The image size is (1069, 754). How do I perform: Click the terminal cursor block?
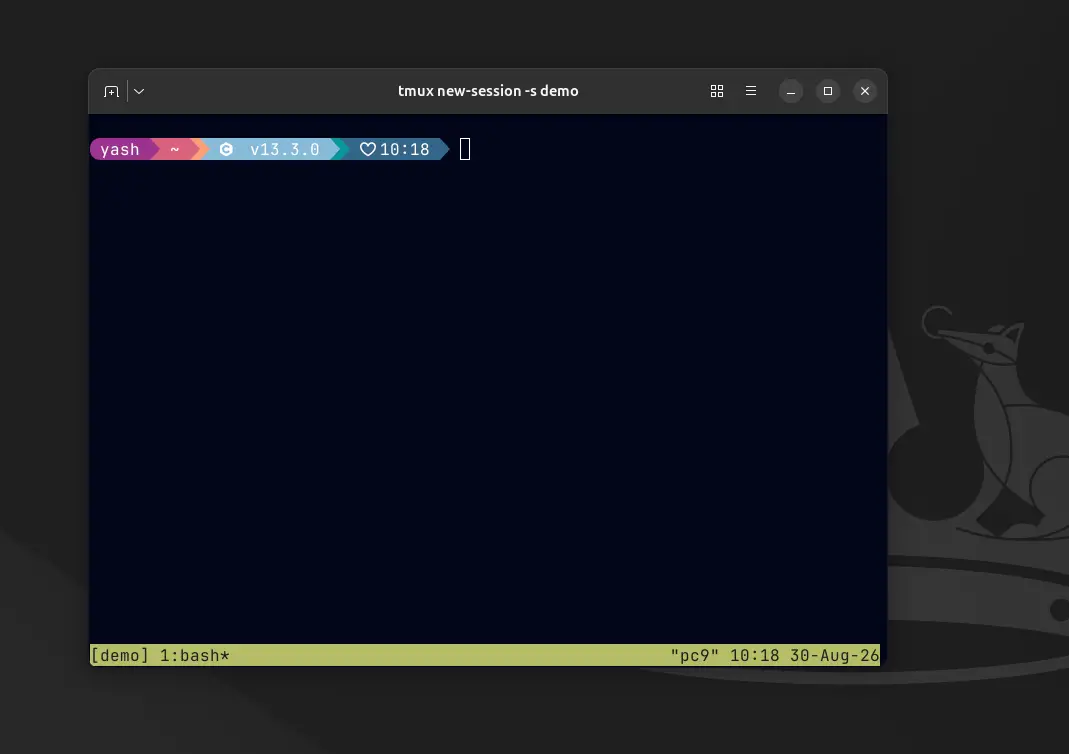point(465,149)
